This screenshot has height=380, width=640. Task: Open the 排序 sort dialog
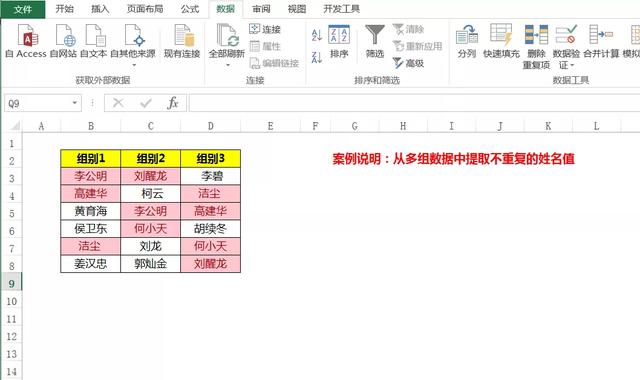(x=339, y=41)
